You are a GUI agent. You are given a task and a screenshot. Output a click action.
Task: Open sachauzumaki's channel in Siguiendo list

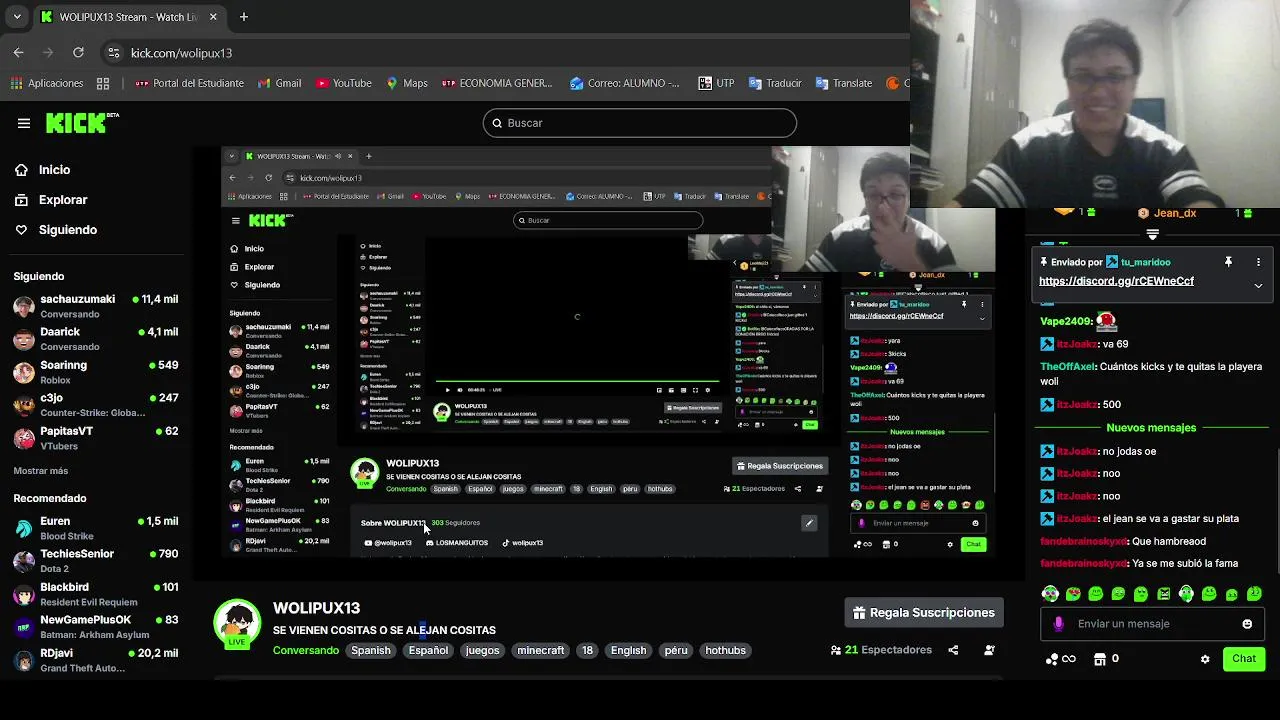tap(95, 306)
